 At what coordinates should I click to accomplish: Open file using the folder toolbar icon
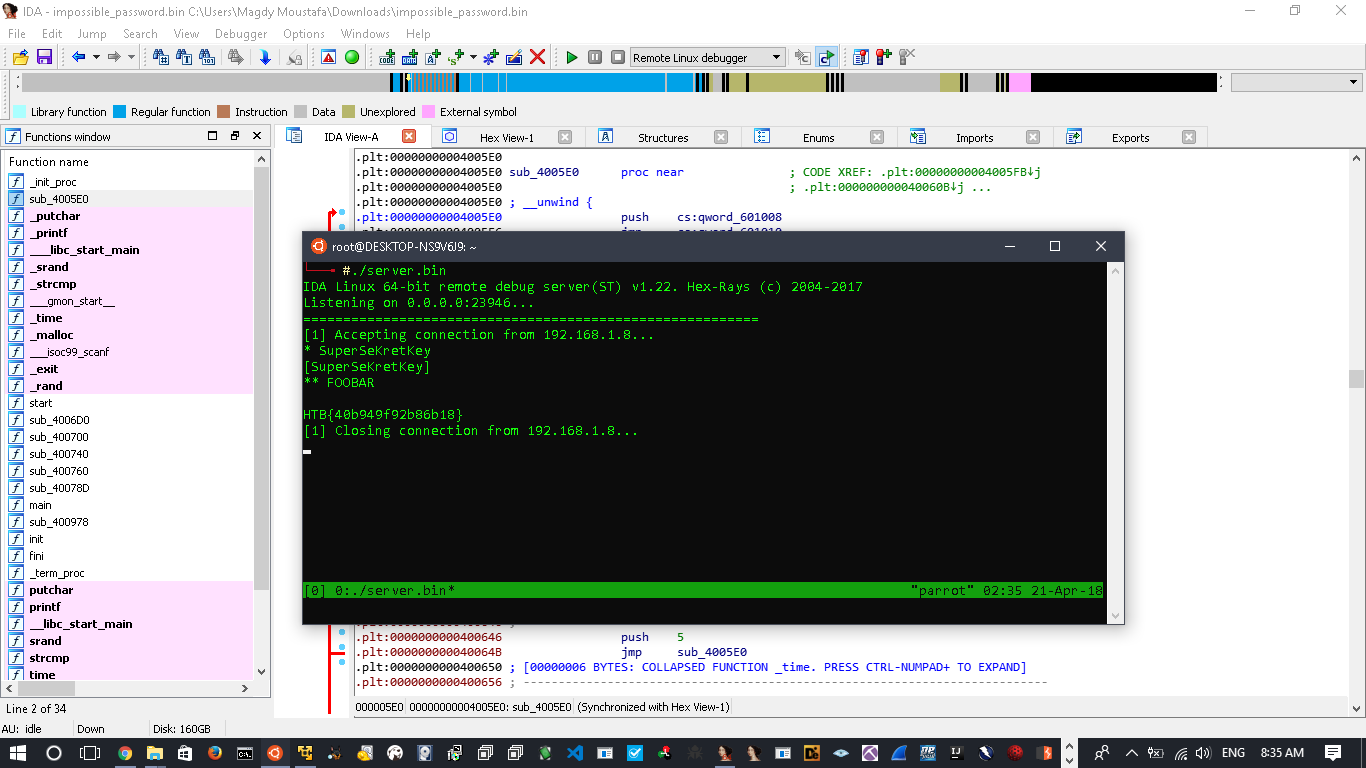point(19,57)
